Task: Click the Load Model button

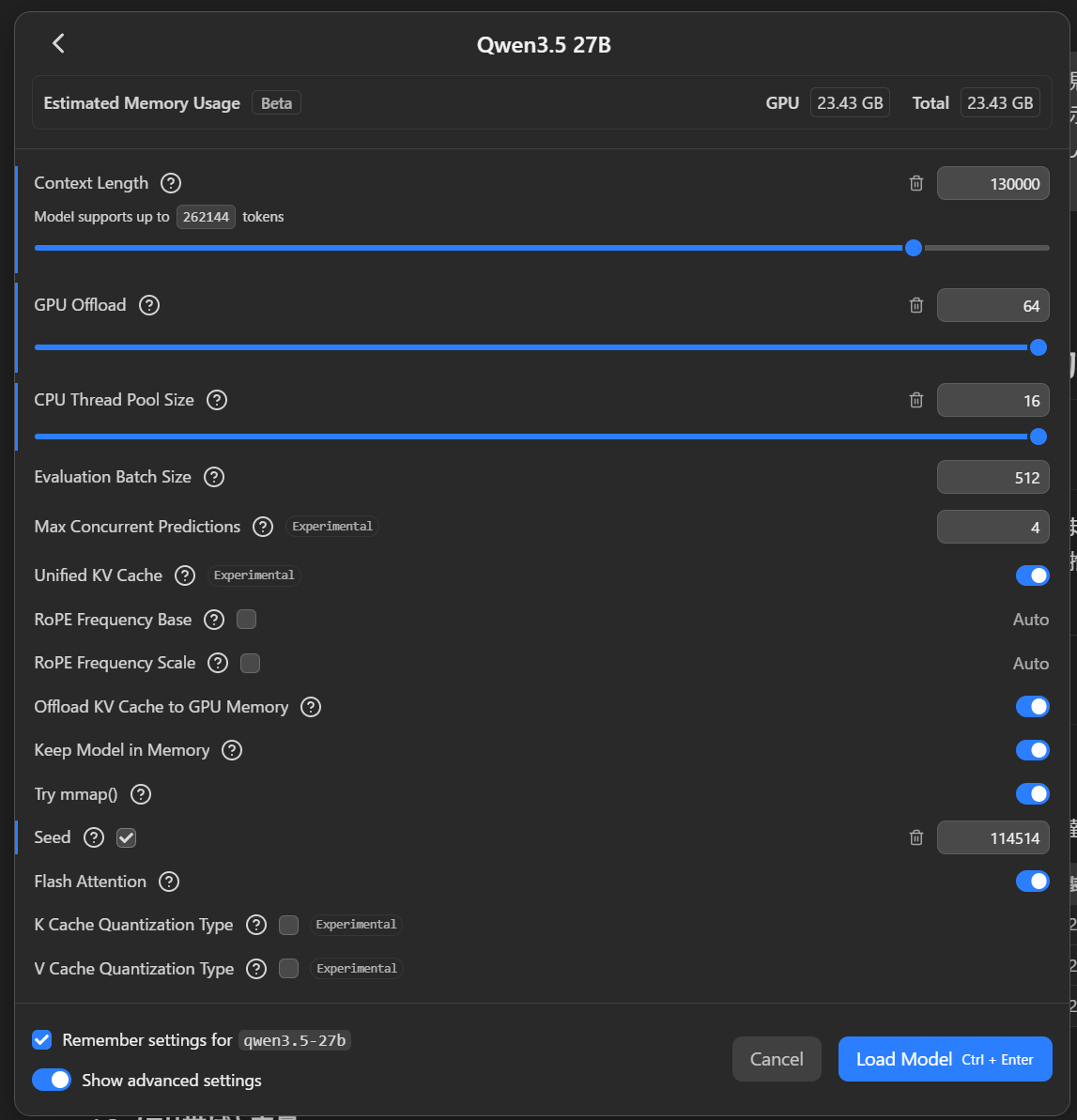Action: pyautogui.click(x=945, y=1059)
